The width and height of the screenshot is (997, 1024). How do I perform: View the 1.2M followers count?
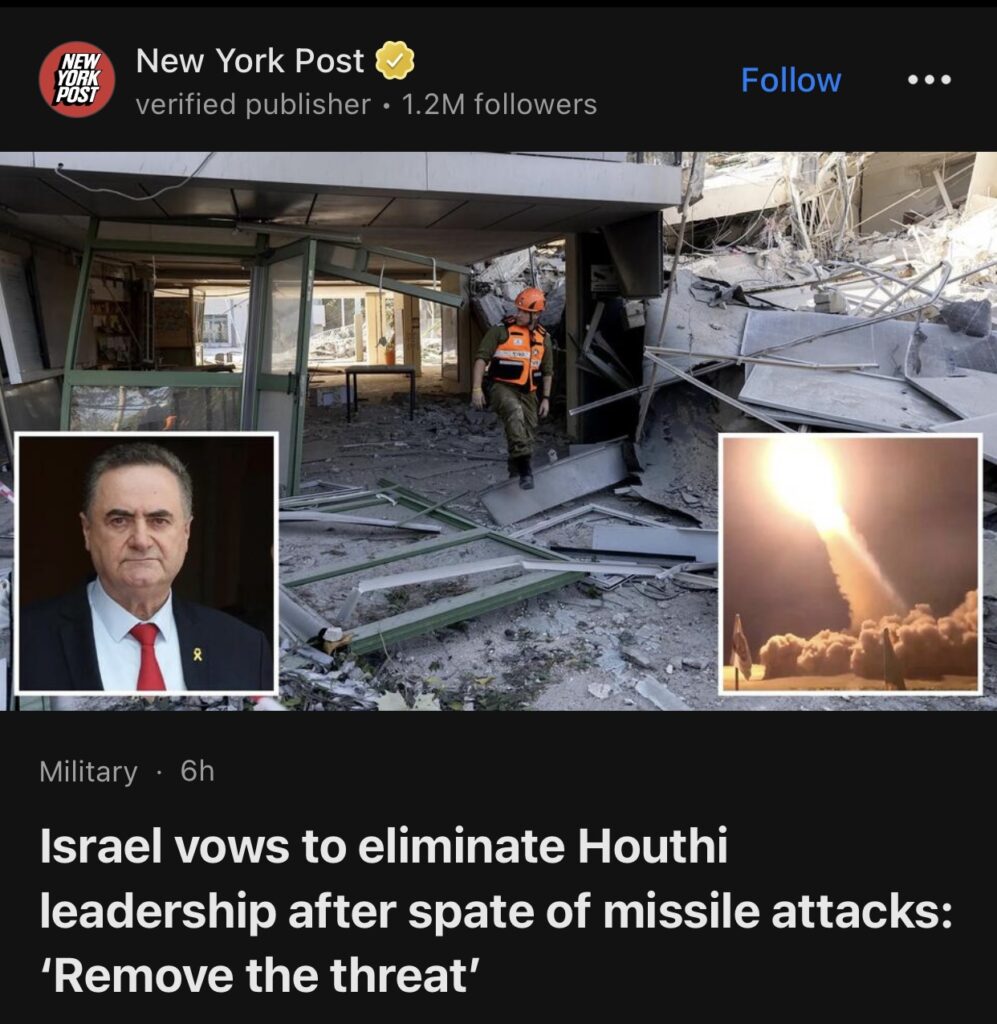point(499,104)
